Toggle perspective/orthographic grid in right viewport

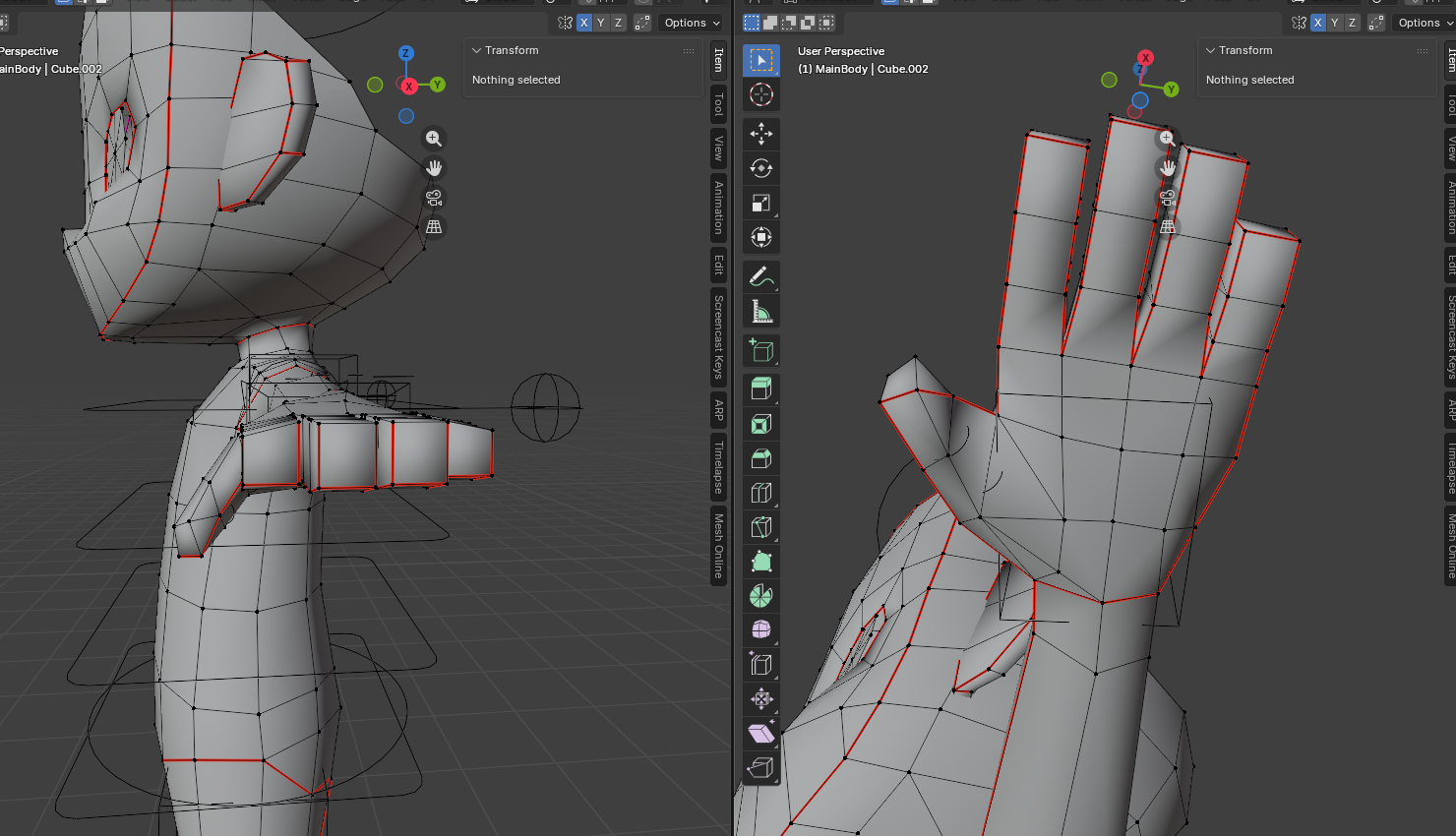click(1167, 227)
